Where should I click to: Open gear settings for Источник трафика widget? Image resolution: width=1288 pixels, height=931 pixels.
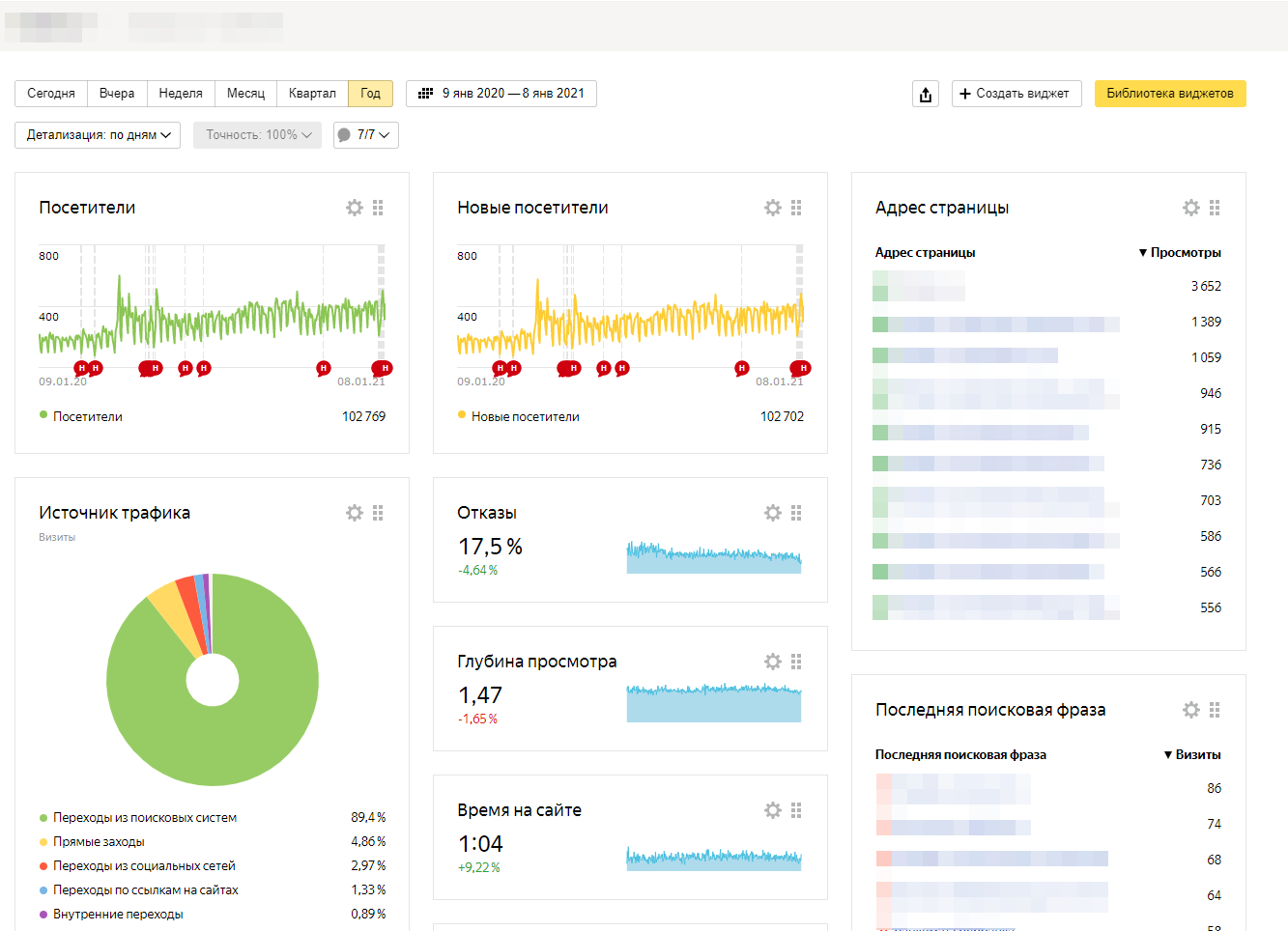pos(355,513)
